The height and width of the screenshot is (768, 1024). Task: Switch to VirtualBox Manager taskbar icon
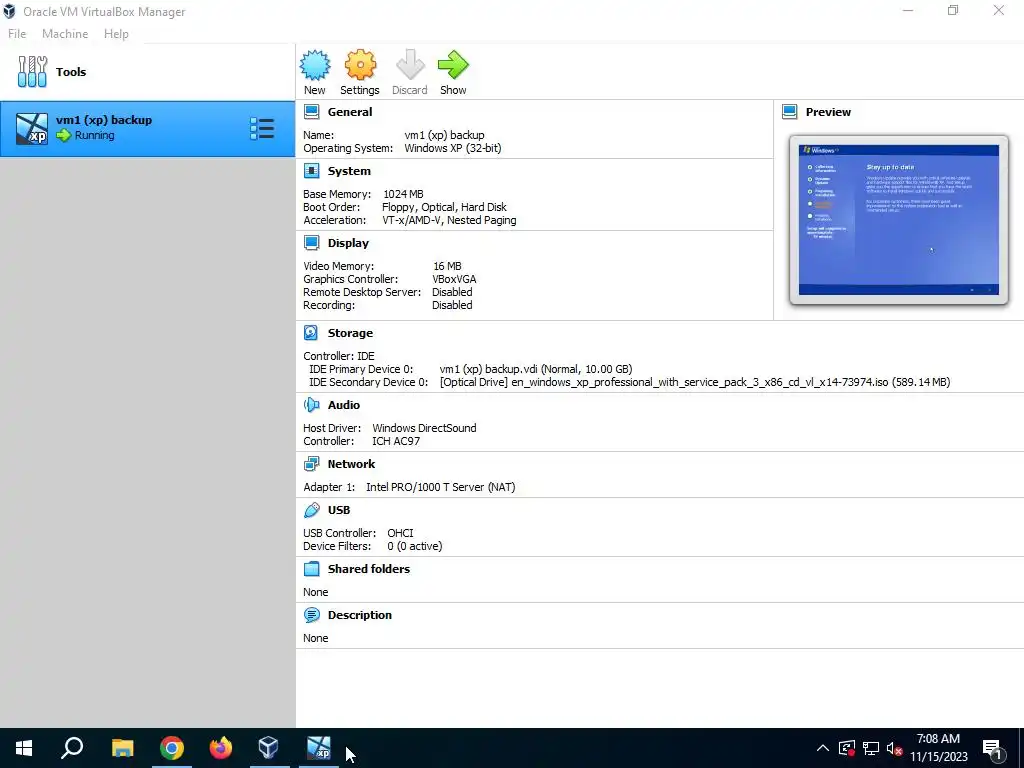(268, 748)
